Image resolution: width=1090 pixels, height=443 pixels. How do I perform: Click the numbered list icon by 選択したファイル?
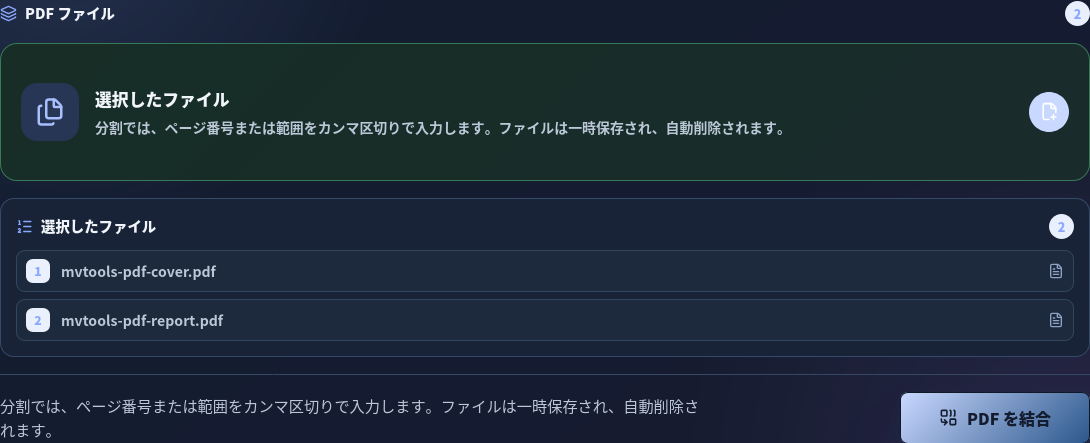[25, 227]
